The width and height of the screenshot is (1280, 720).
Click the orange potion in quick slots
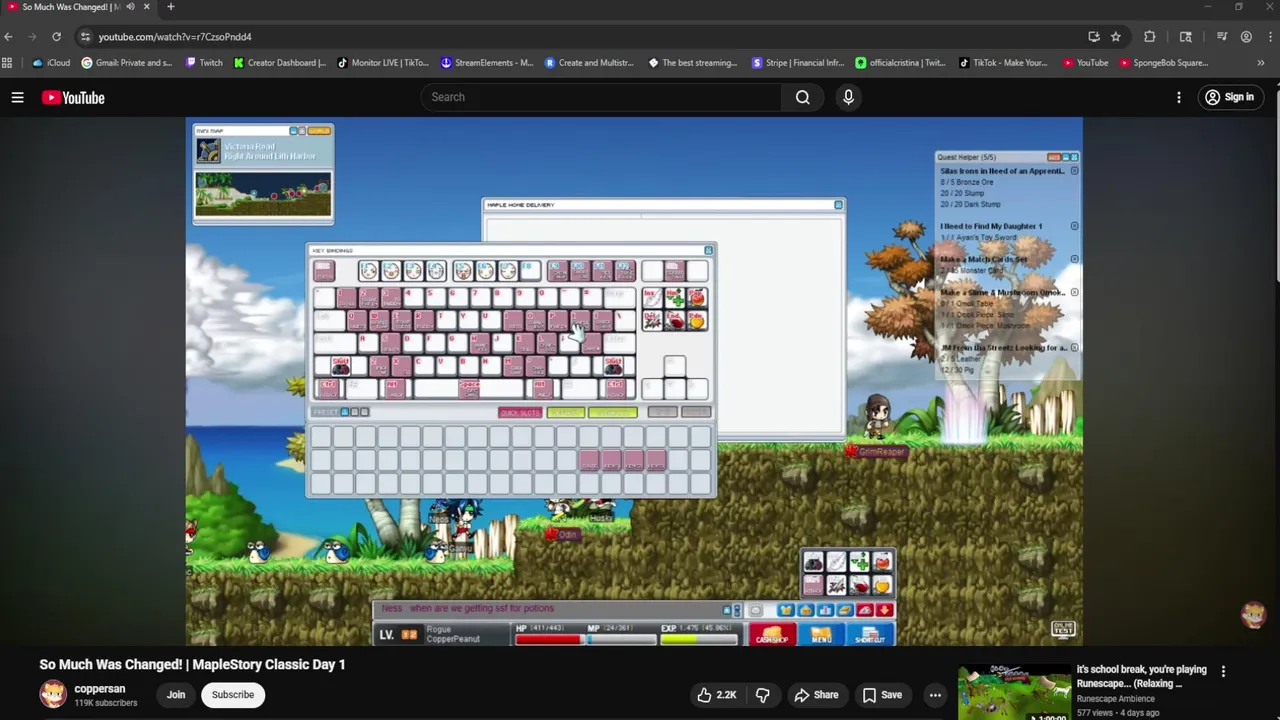pyautogui.click(x=882, y=585)
